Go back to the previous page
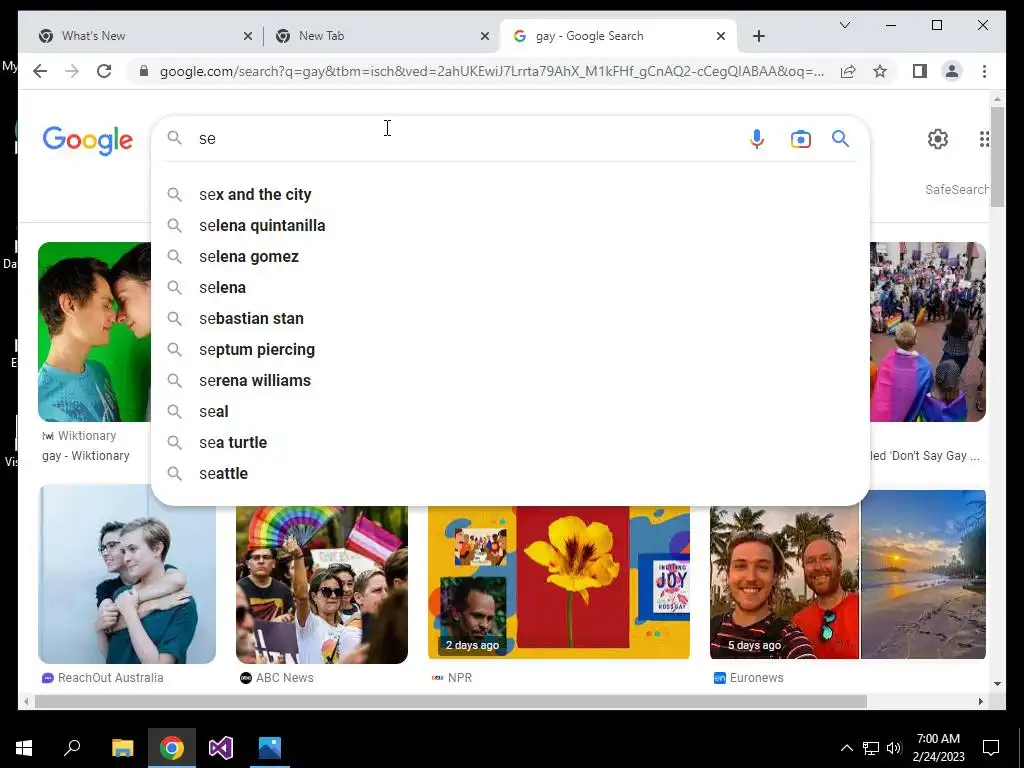This screenshot has height=768, width=1024. (x=40, y=71)
